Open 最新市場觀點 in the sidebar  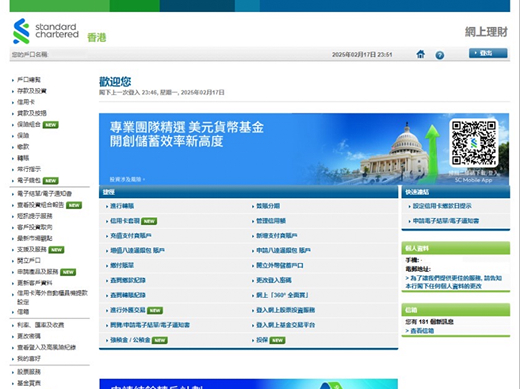(x=35, y=238)
